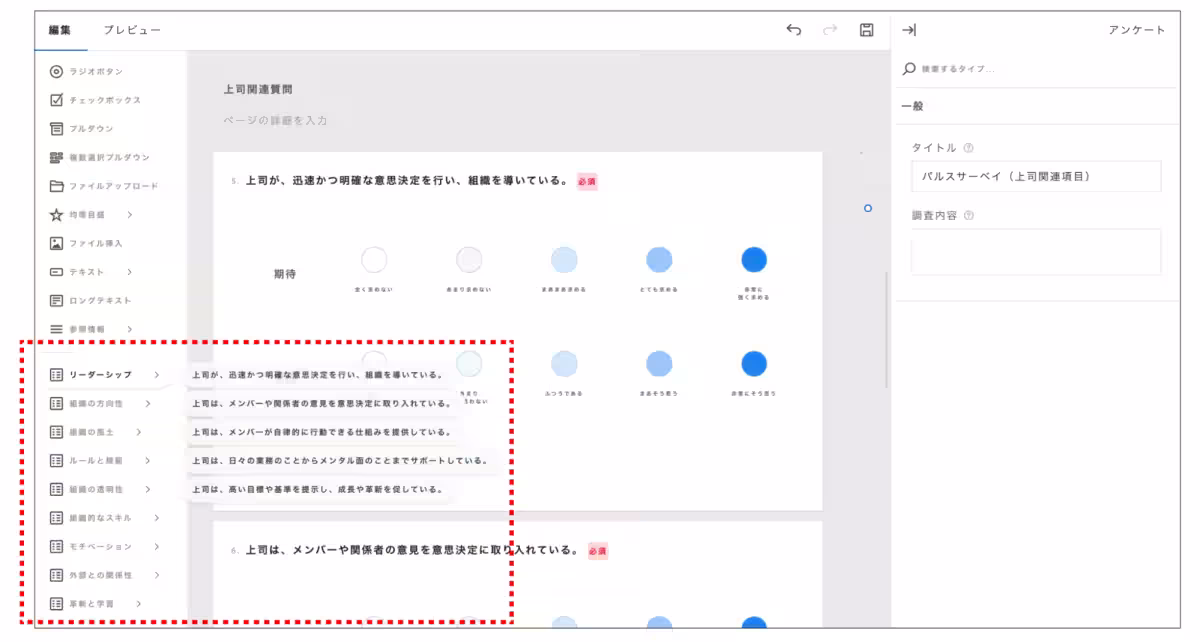Expand the テキスト type submenu
The width and height of the screenshot is (1200, 642).
tap(130, 272)
